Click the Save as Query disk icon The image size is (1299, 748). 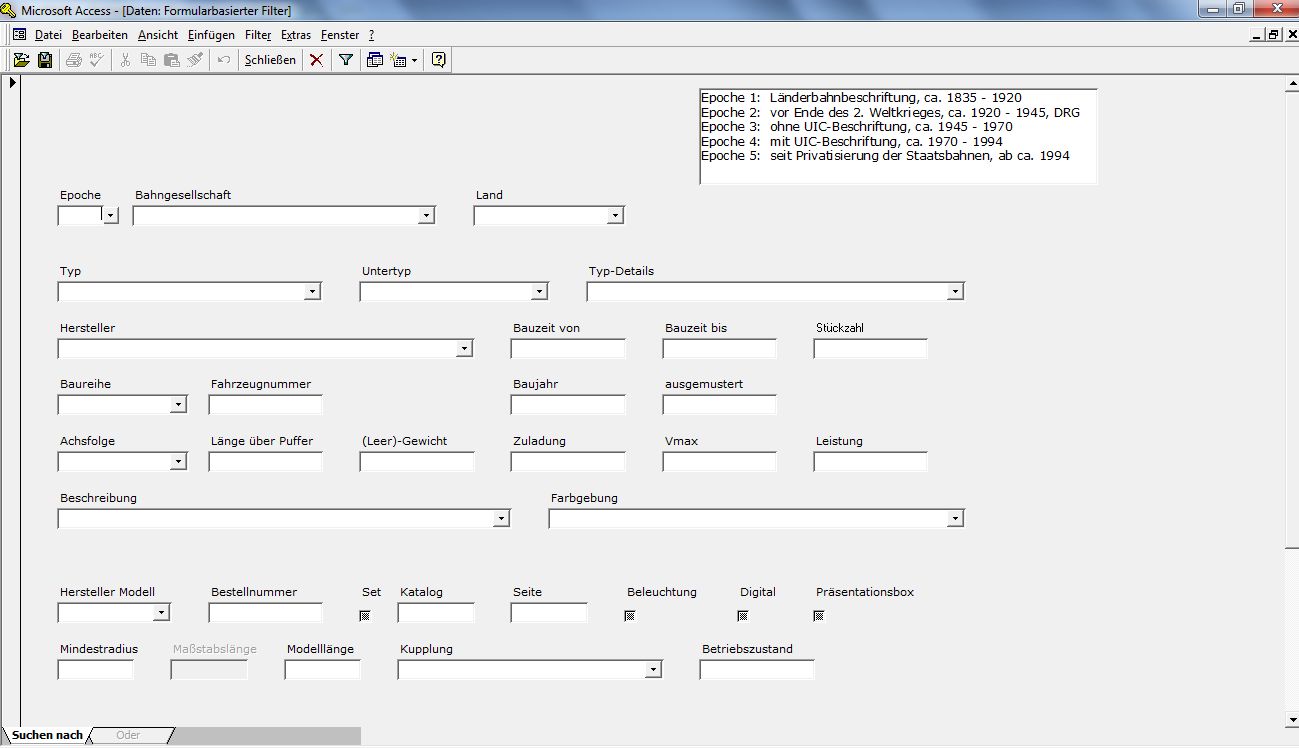tap(45, 60)
